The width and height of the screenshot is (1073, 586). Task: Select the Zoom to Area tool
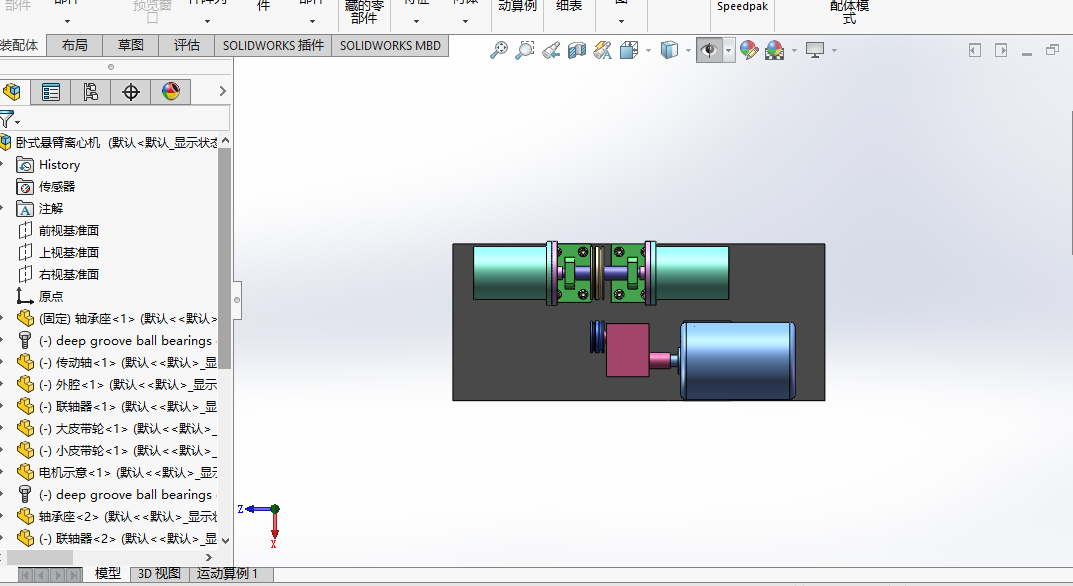pyautogui.click(x=524, y=50)
